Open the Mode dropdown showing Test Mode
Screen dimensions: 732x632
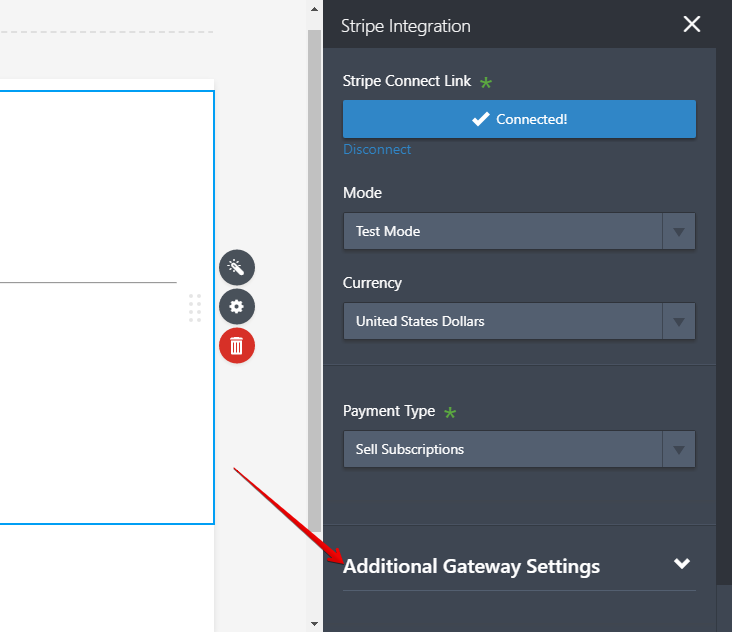click(x=519, y=231)
